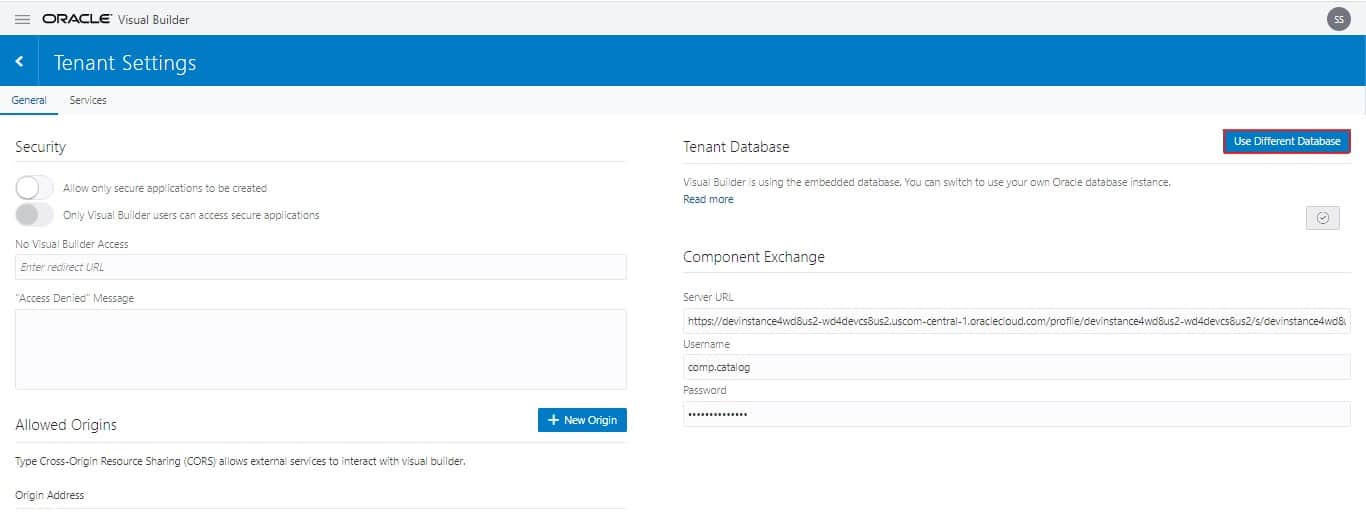Screen dimensions: 1366x531
Task: Open the Read more link
Action: [708, 199]
